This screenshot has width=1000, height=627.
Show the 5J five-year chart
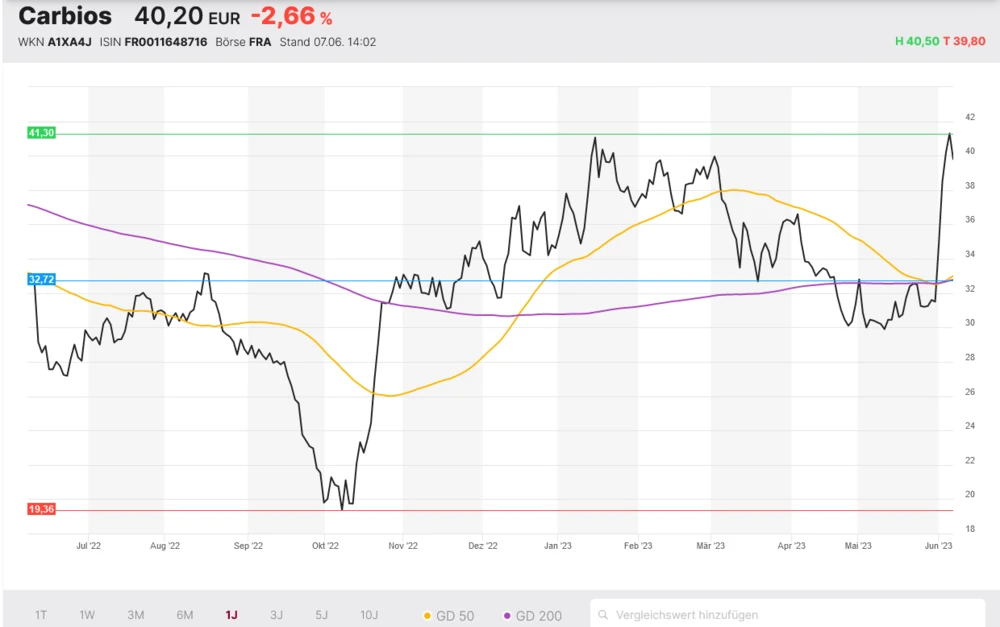click(321, 615)
